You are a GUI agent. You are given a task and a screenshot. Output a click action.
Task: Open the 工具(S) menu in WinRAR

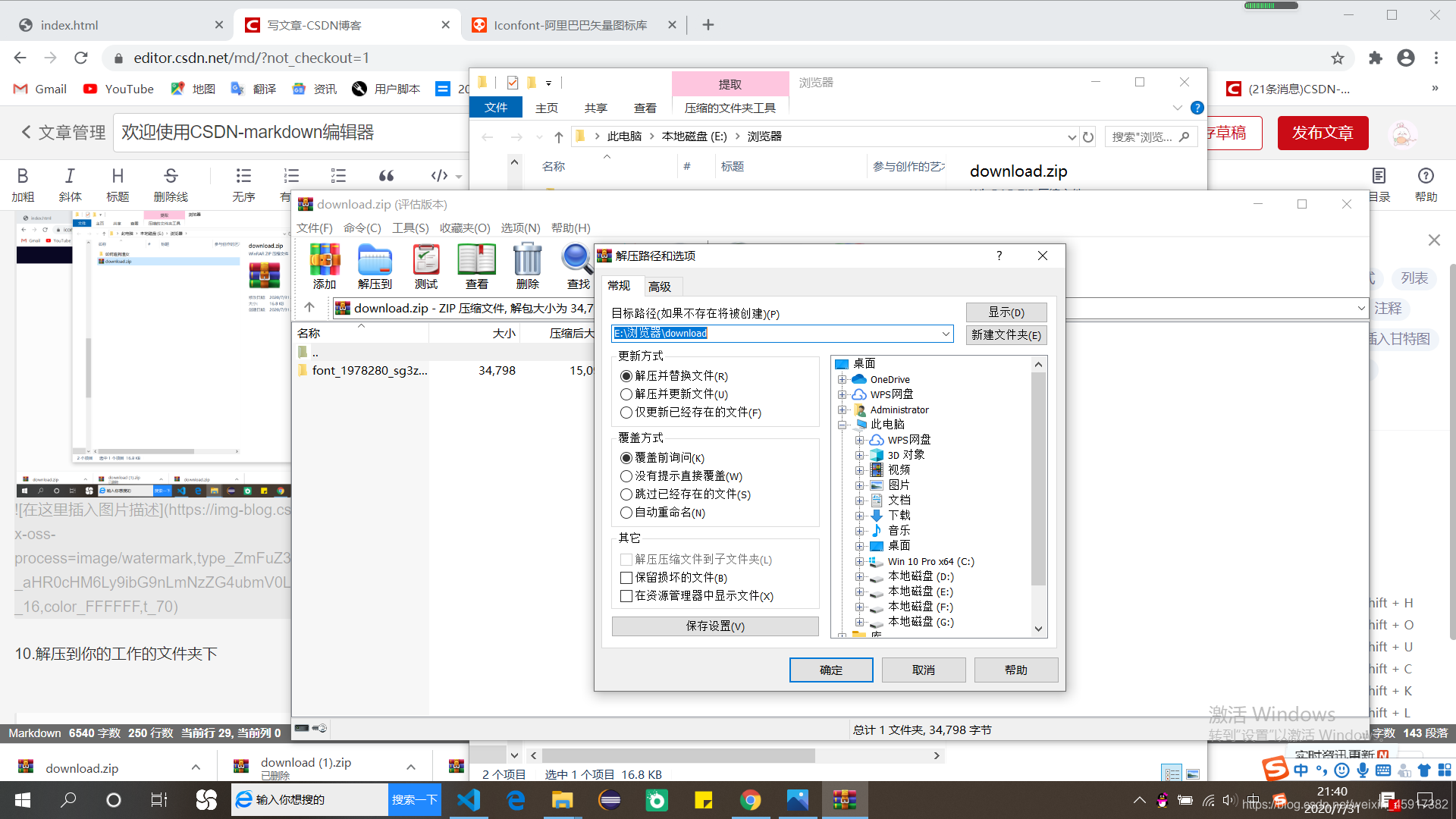410,228
